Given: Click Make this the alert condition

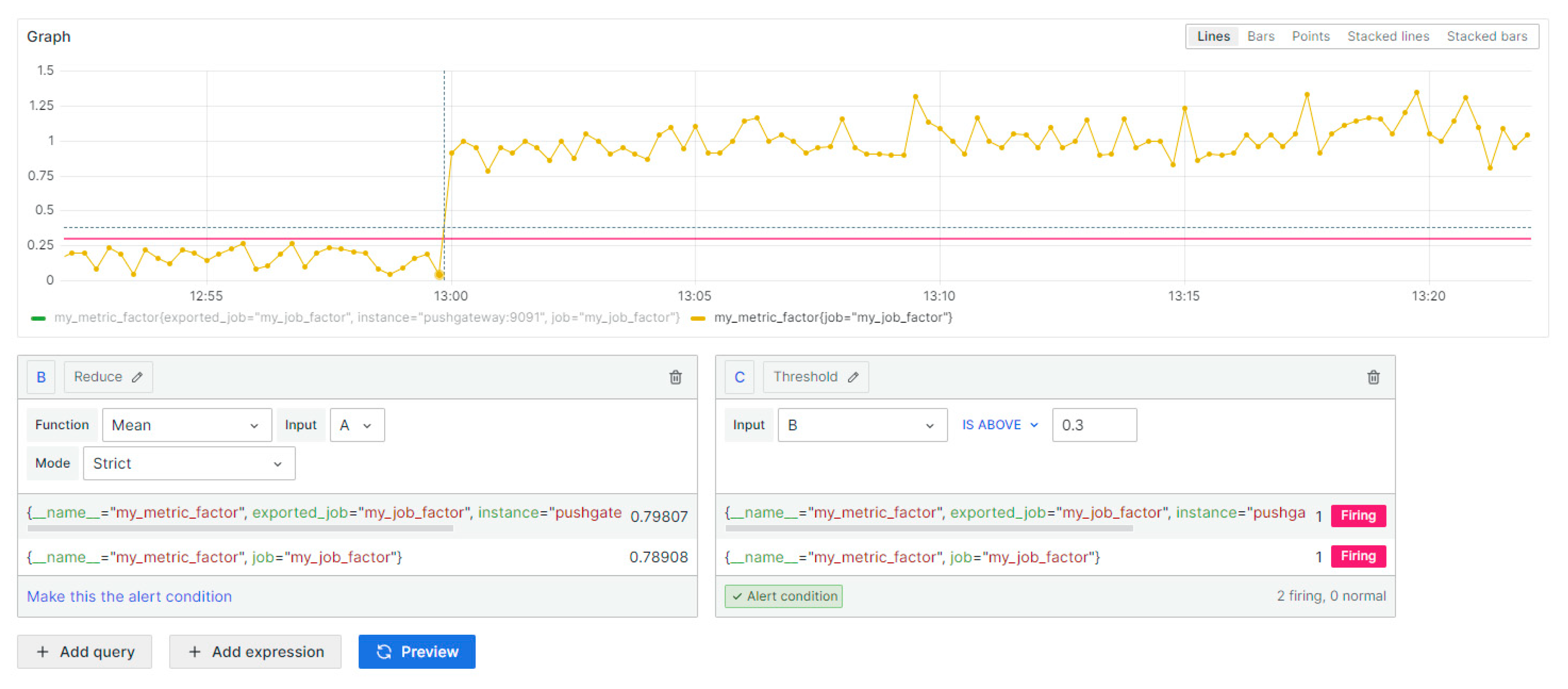Looking at the screenshot, I should [x=129, y=596].
